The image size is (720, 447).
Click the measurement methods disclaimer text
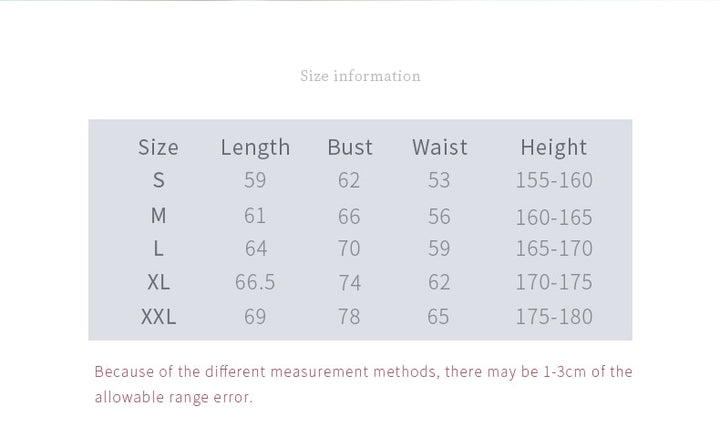[363, 372]
